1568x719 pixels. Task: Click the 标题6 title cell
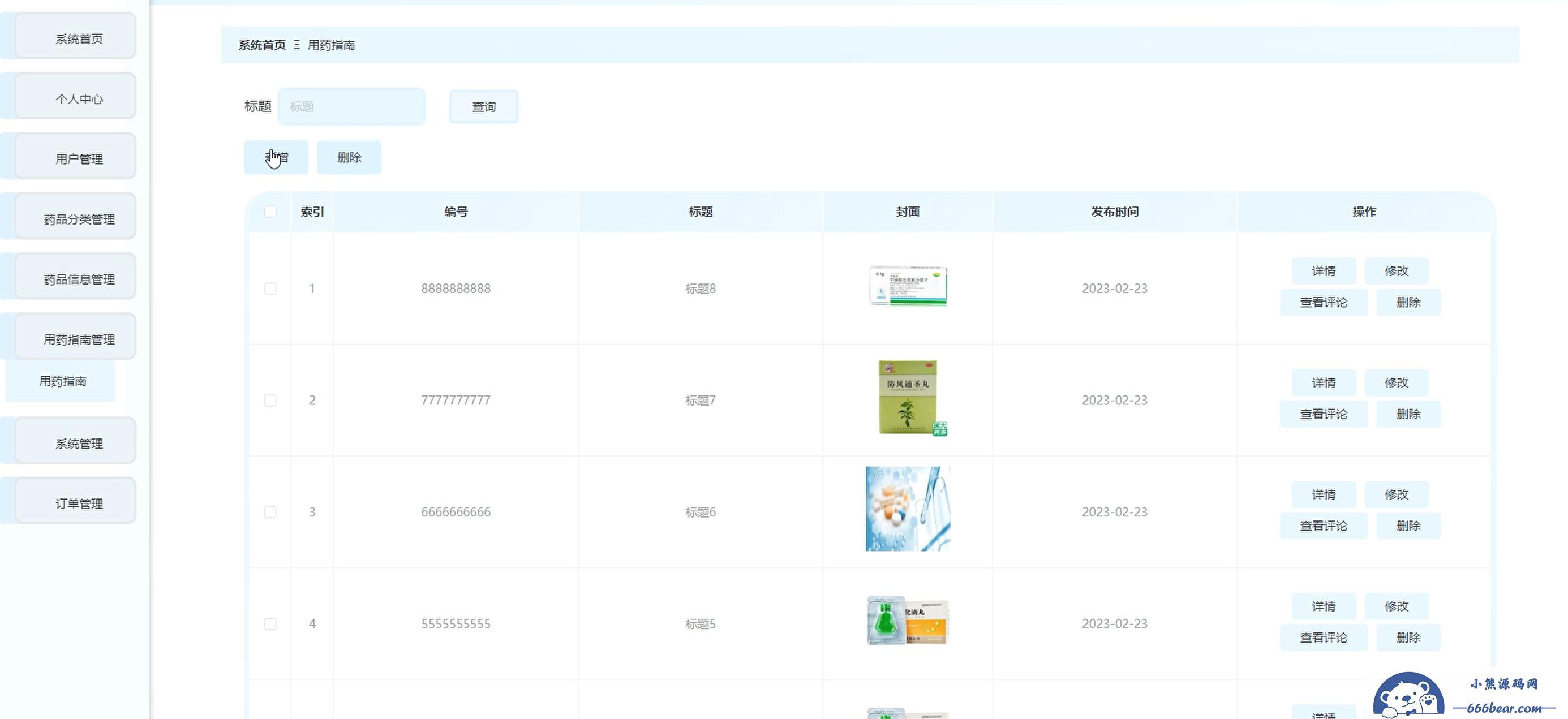(x=701, y=512)
